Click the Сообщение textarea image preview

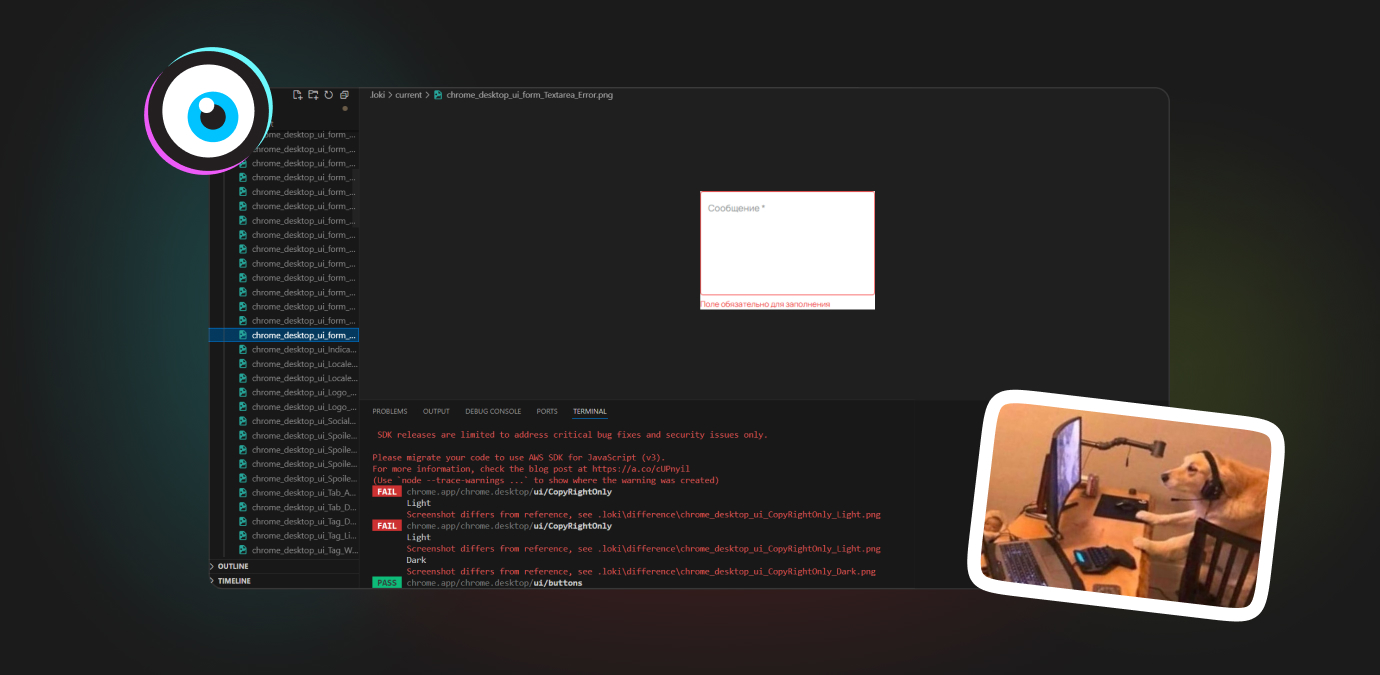click(787, 243)
